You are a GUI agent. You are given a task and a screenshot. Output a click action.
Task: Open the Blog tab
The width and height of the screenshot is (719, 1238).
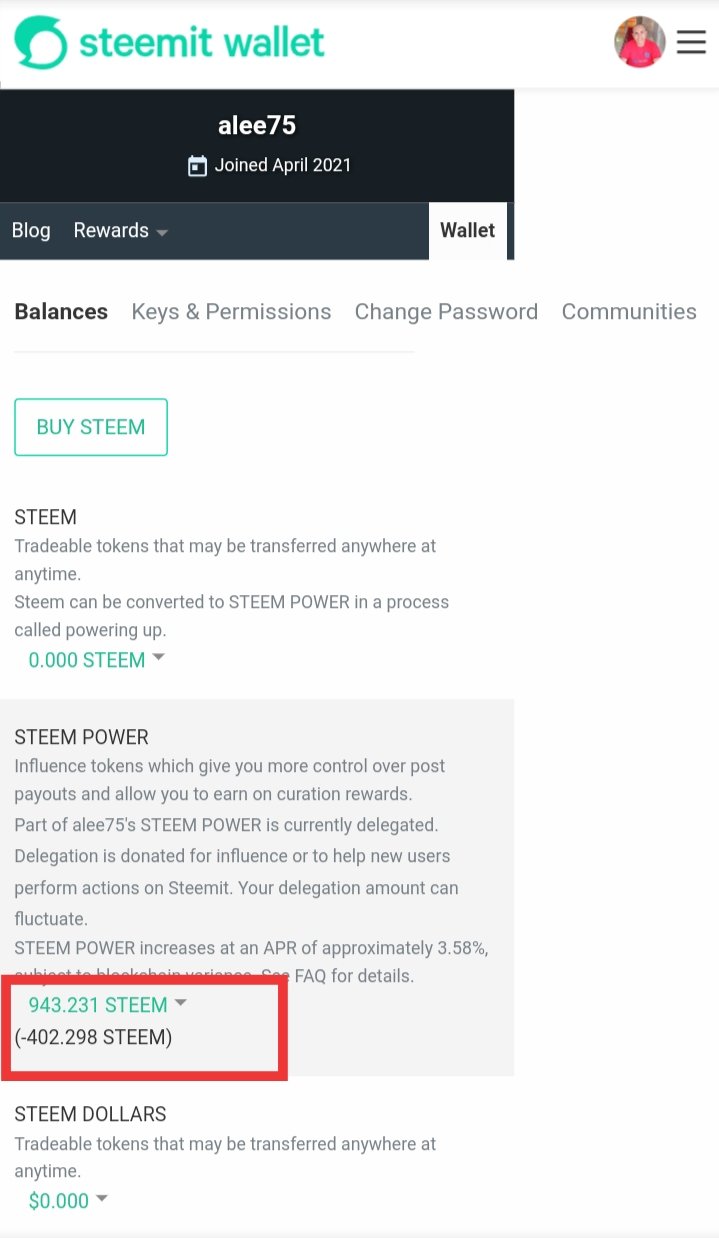coord(31,231)
